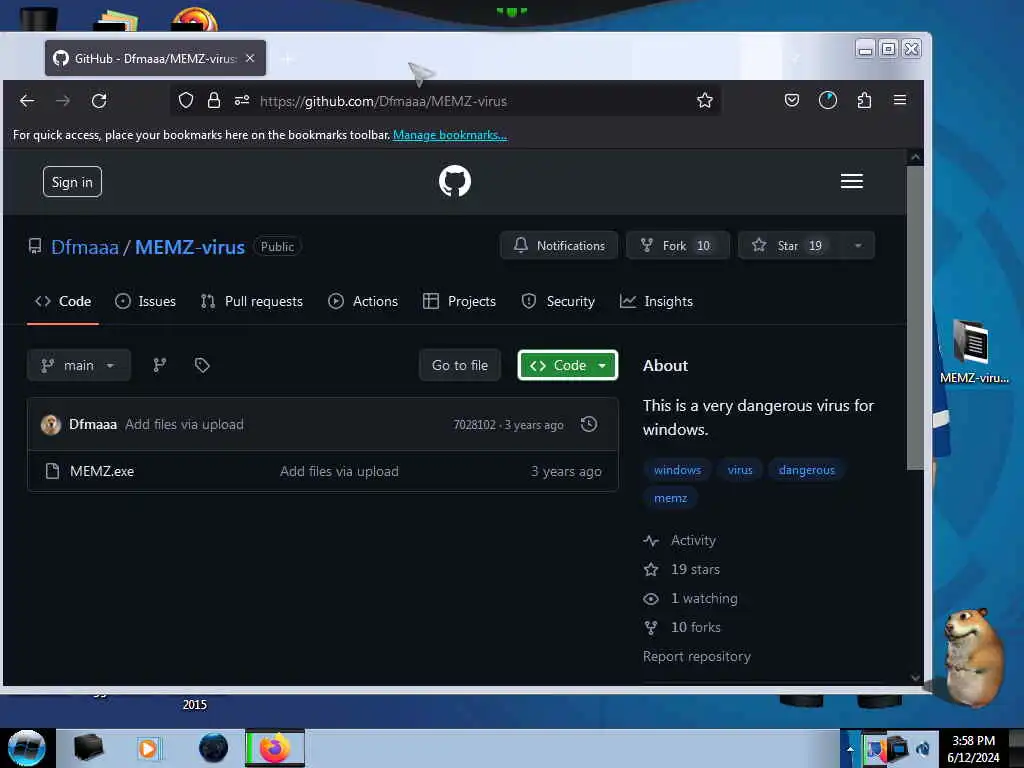Click the windows topic tag
Screen dimensions: 1024x768
pos(677,470)
